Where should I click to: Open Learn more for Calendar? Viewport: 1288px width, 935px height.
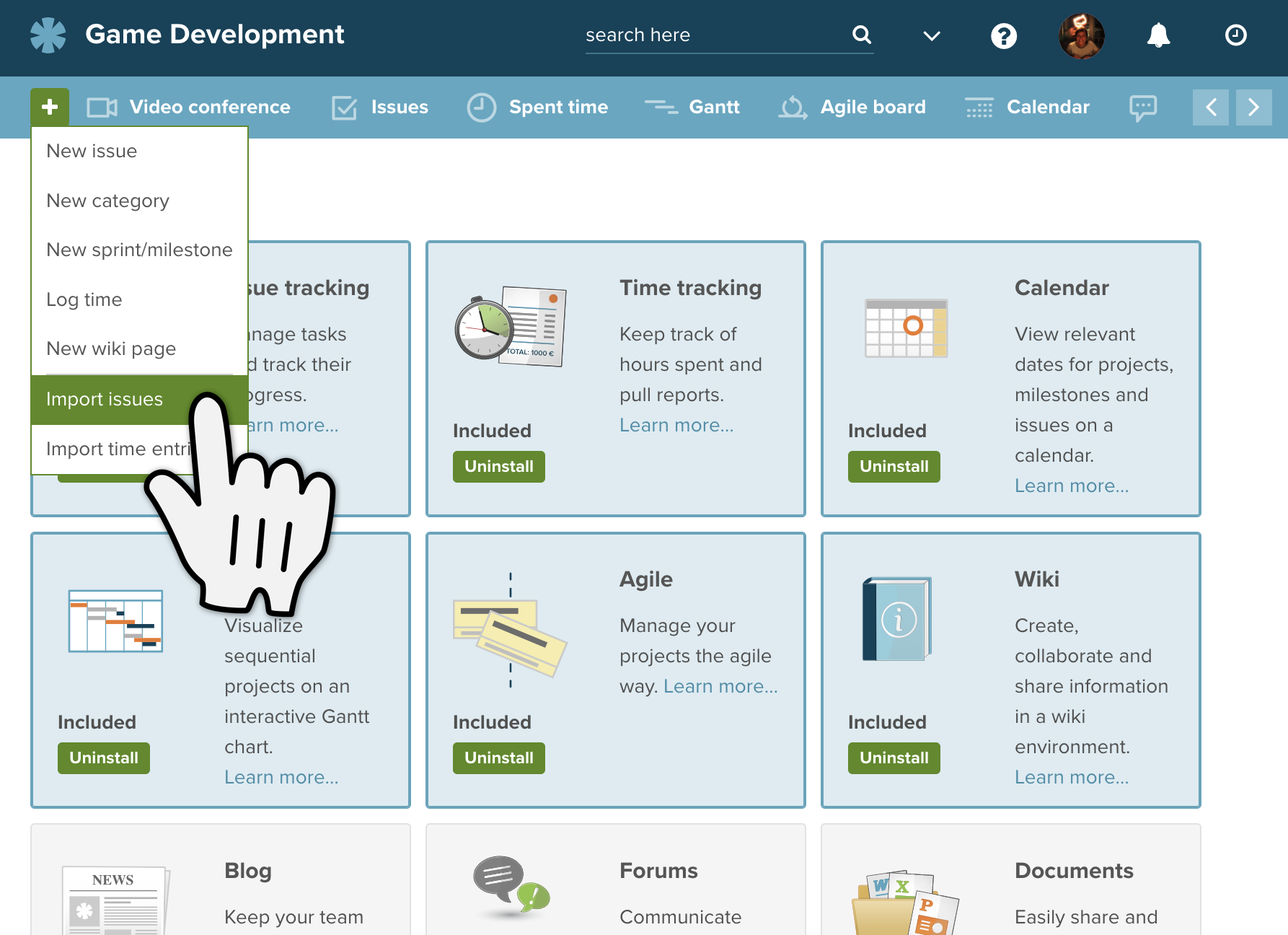coord(1072,486)
